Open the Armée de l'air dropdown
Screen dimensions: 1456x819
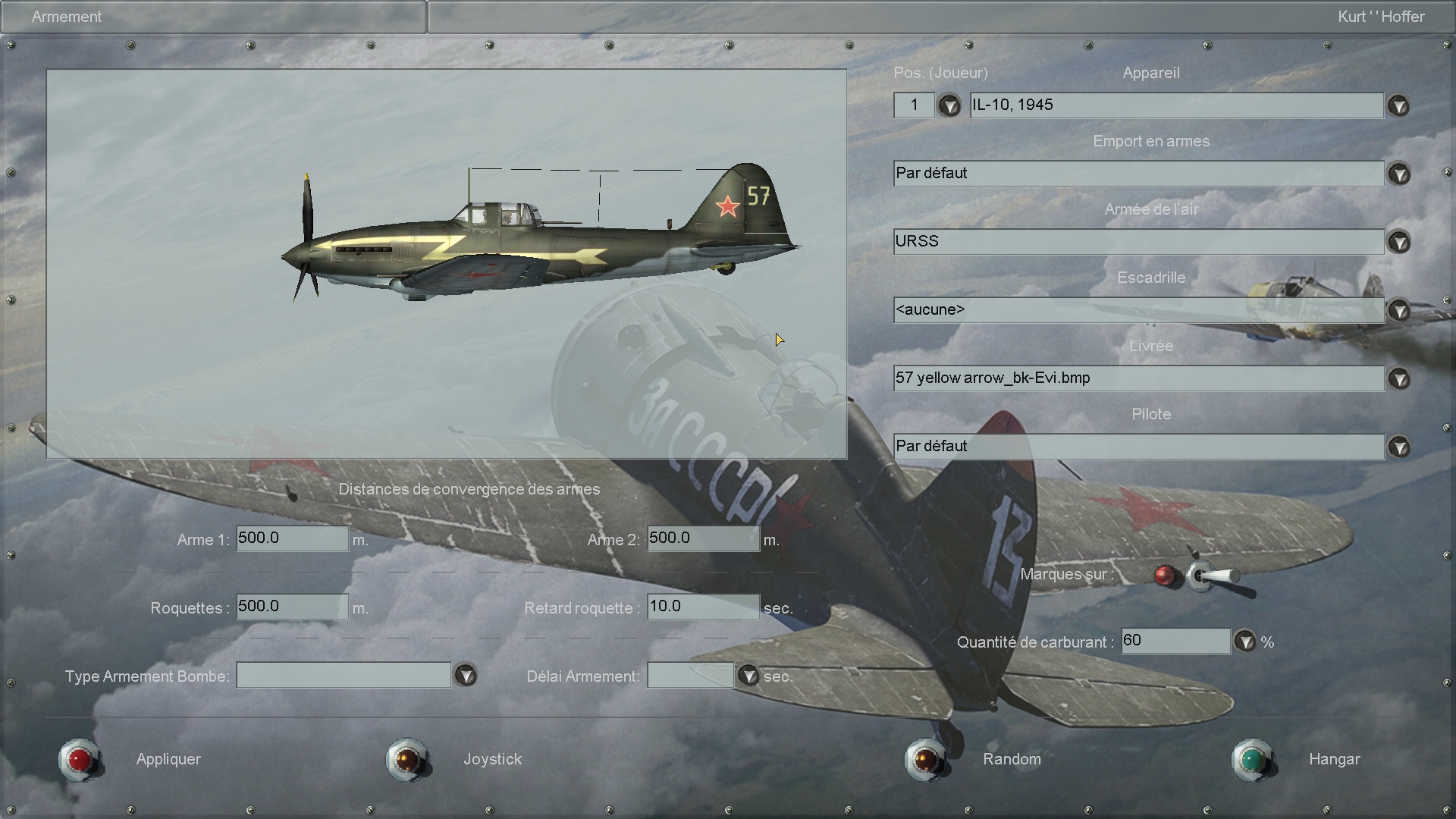[1398, 242]
